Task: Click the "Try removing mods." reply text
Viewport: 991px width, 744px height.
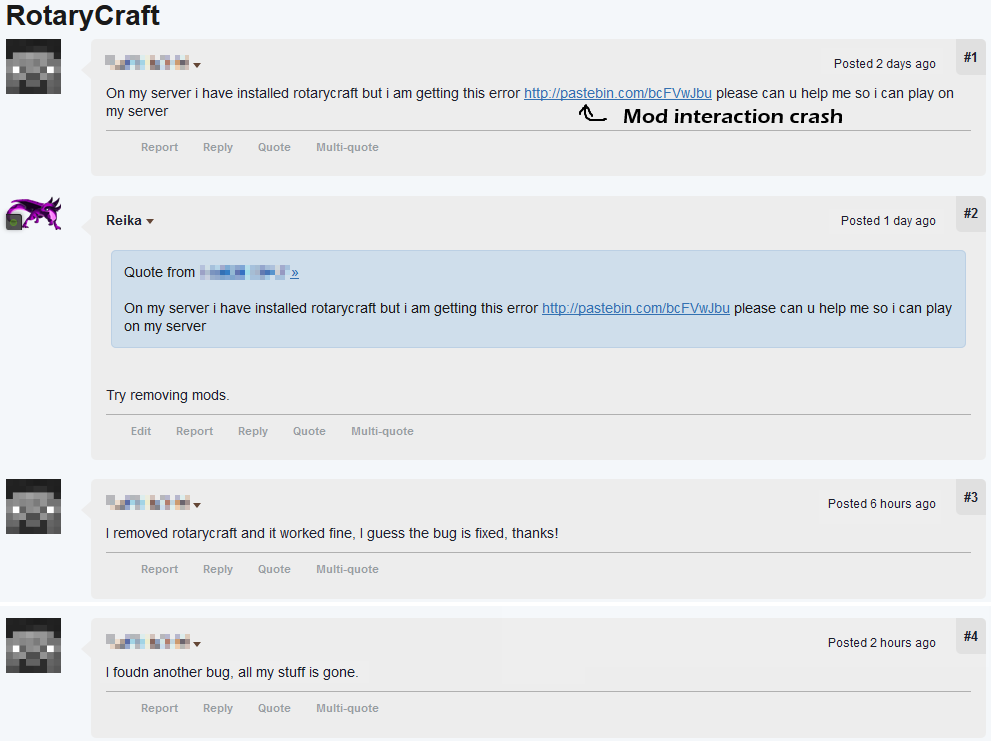Action: (167, 396)
